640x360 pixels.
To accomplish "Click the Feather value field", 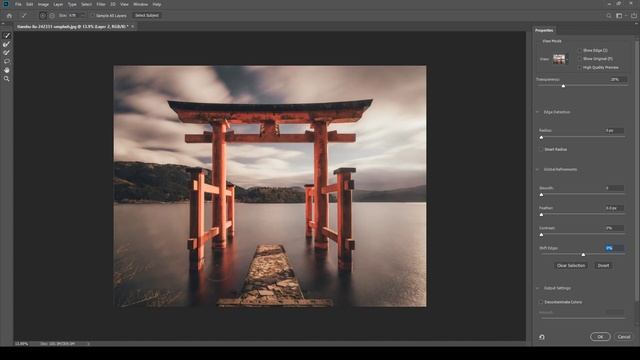I will pos(614,208).
